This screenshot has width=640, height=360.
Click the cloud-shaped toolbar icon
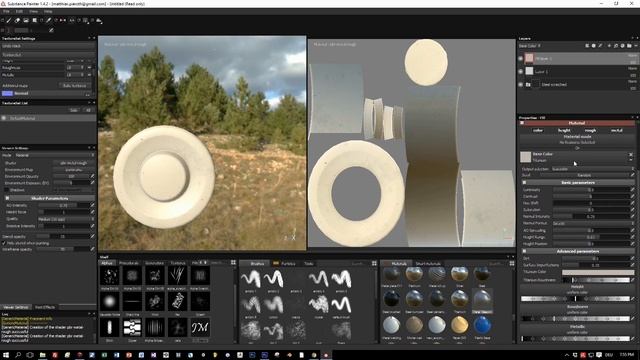tap(99, 20)
